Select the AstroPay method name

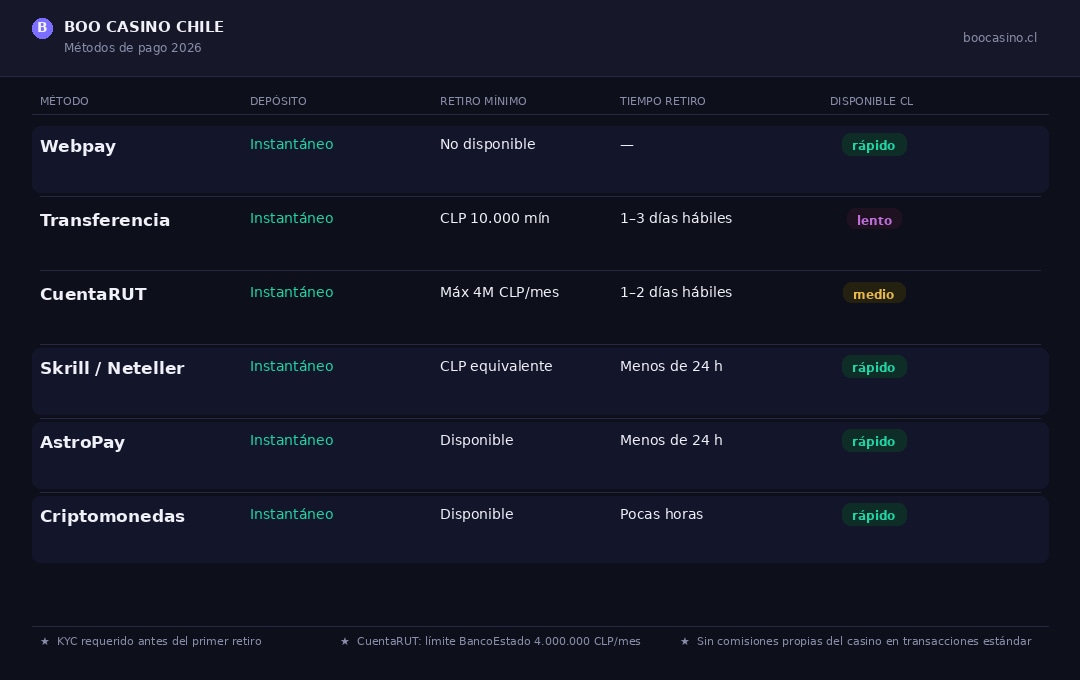click(x=83, y=442)
